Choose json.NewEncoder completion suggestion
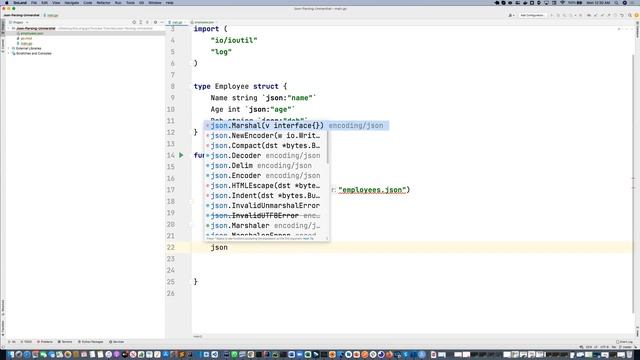 (266, 136)
